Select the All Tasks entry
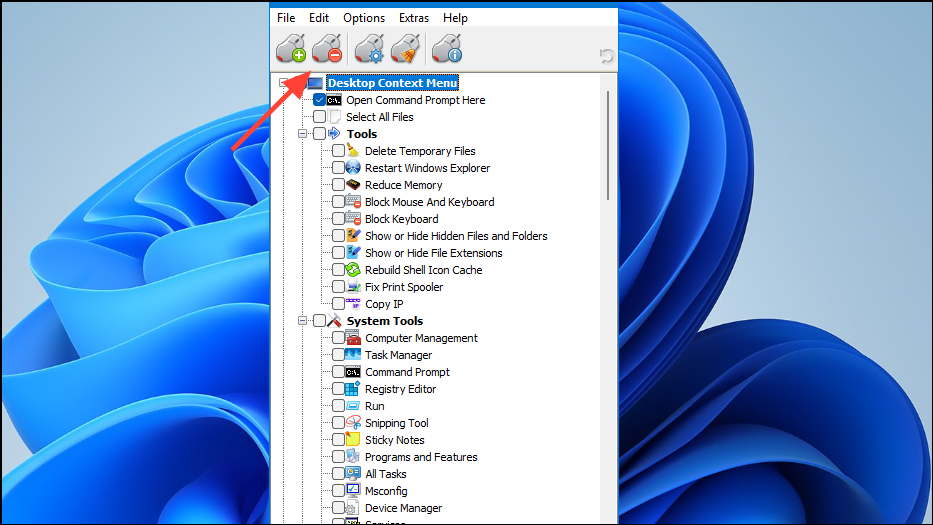This screenshot has height=525, width=933. tap(386, 474)
